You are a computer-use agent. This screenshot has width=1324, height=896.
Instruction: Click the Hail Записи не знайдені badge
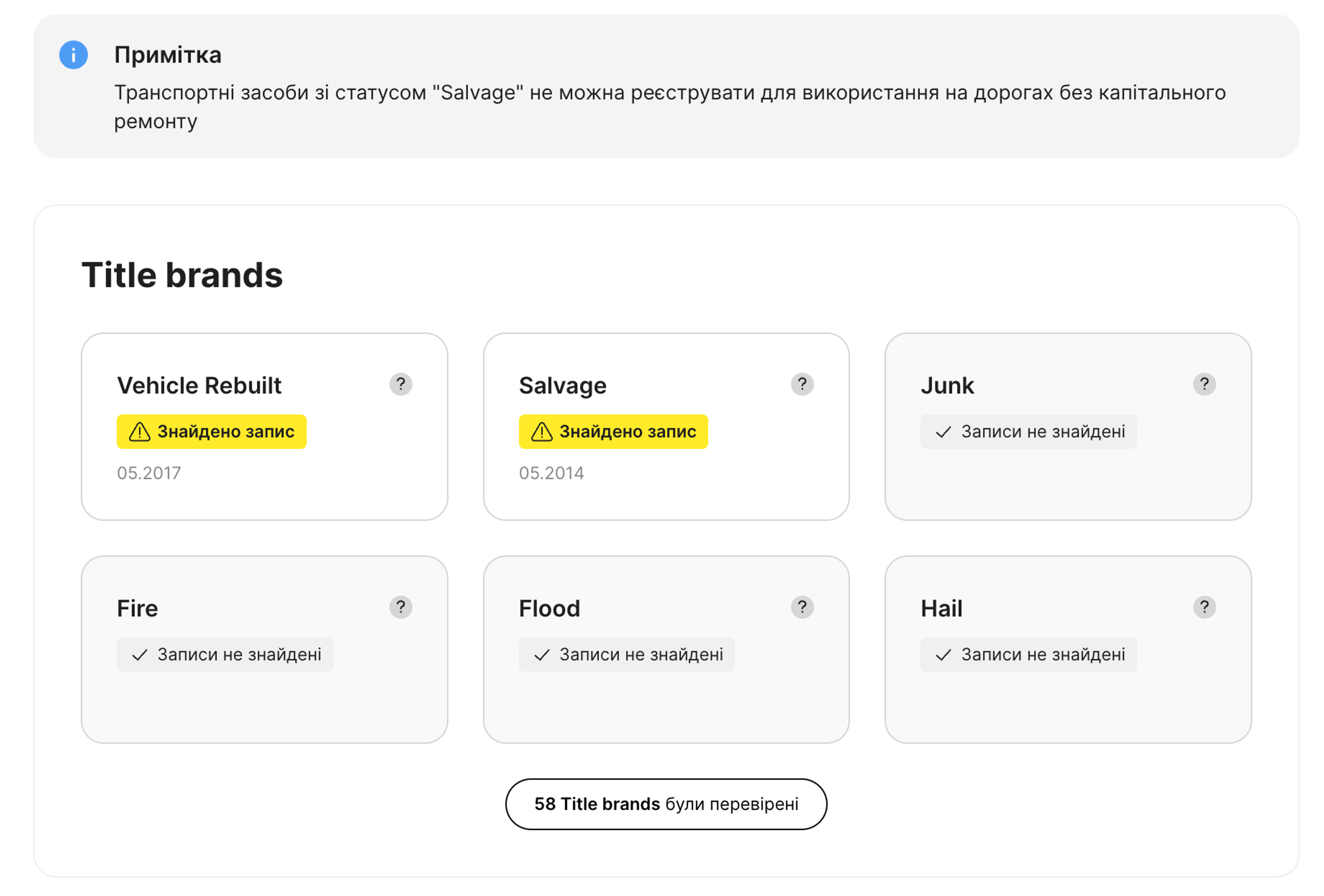1028,655
